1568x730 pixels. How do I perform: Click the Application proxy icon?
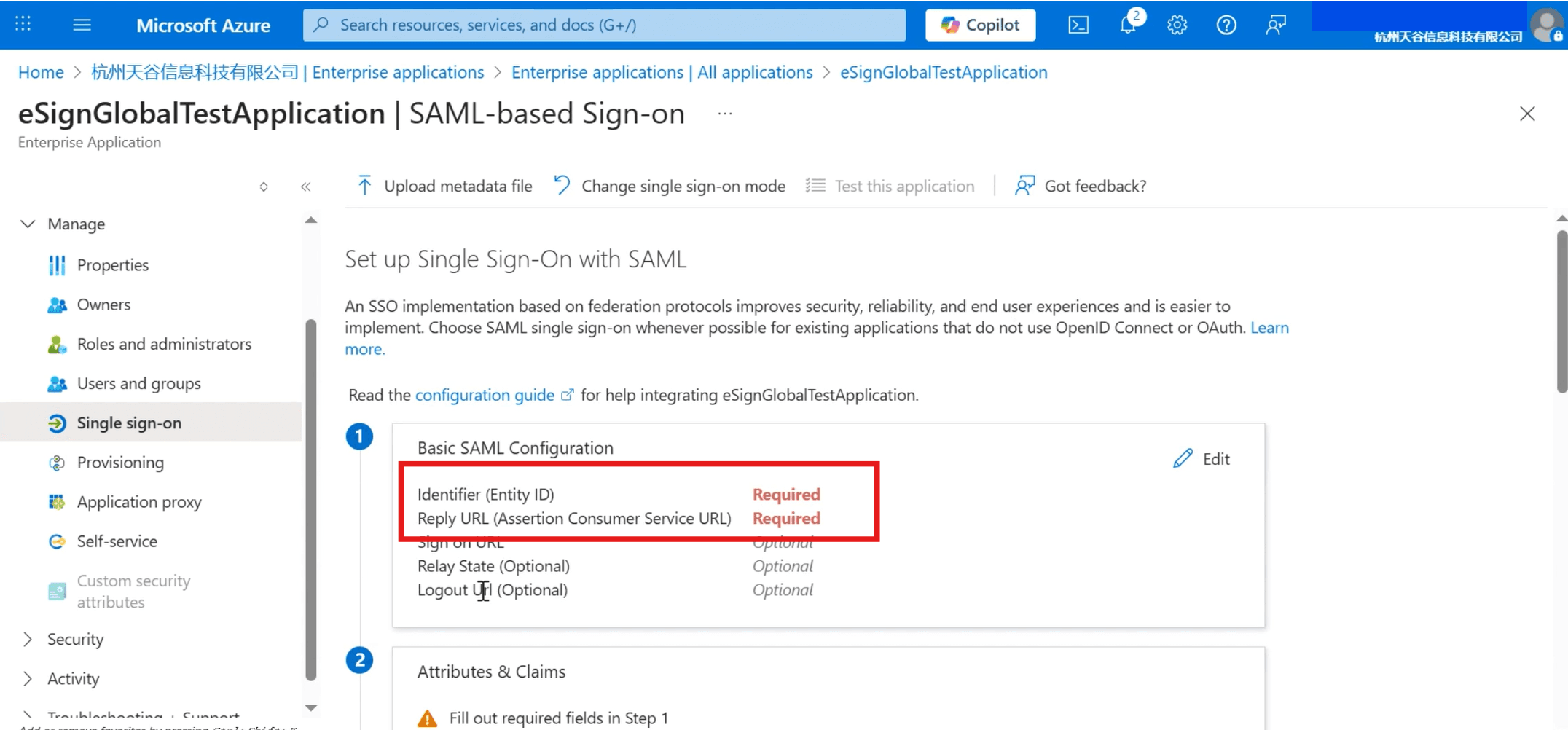(57, 502)
